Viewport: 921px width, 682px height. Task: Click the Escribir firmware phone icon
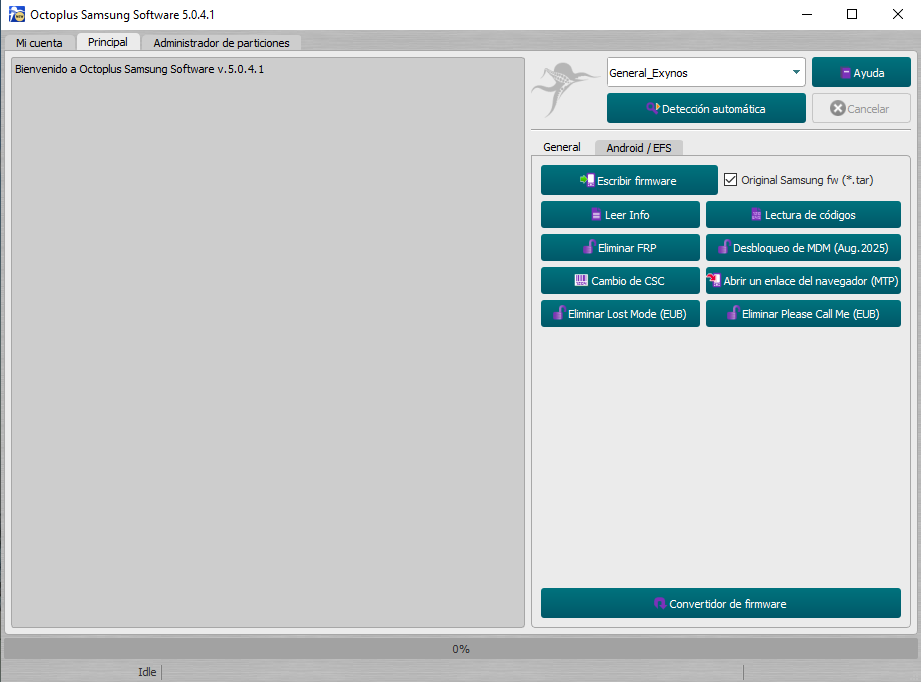(x=587, y=181)
